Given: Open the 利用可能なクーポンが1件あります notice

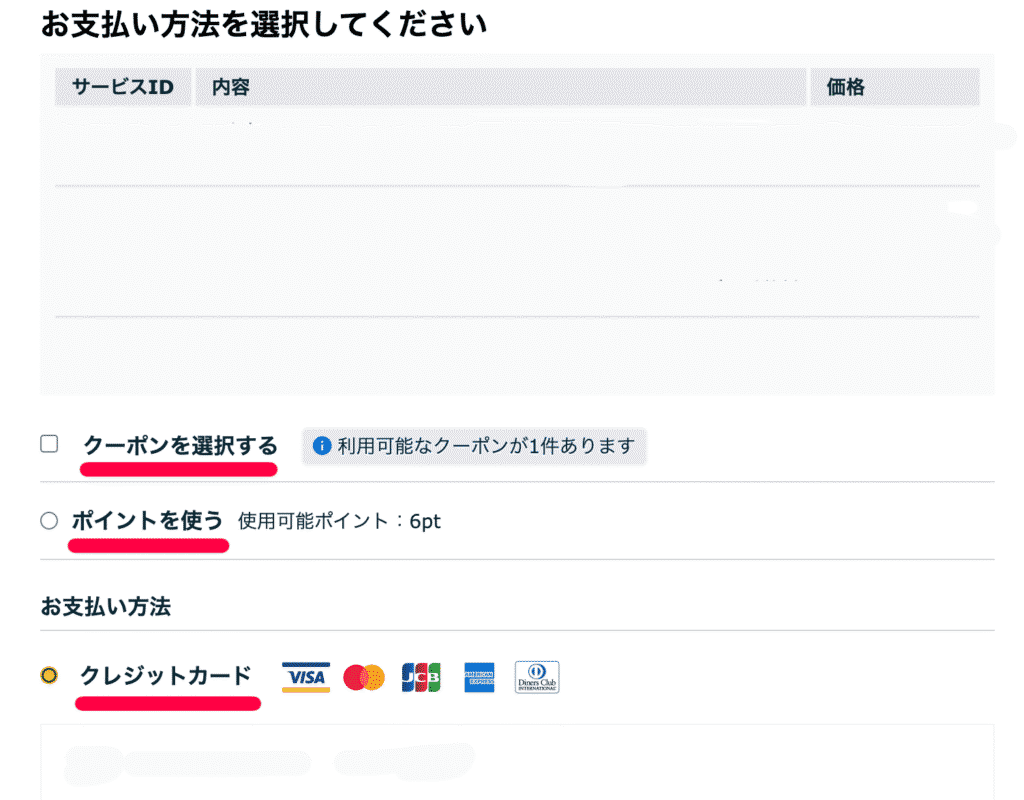Looking at the screenshot, I should pyautogui.click(x=486, y=446).
